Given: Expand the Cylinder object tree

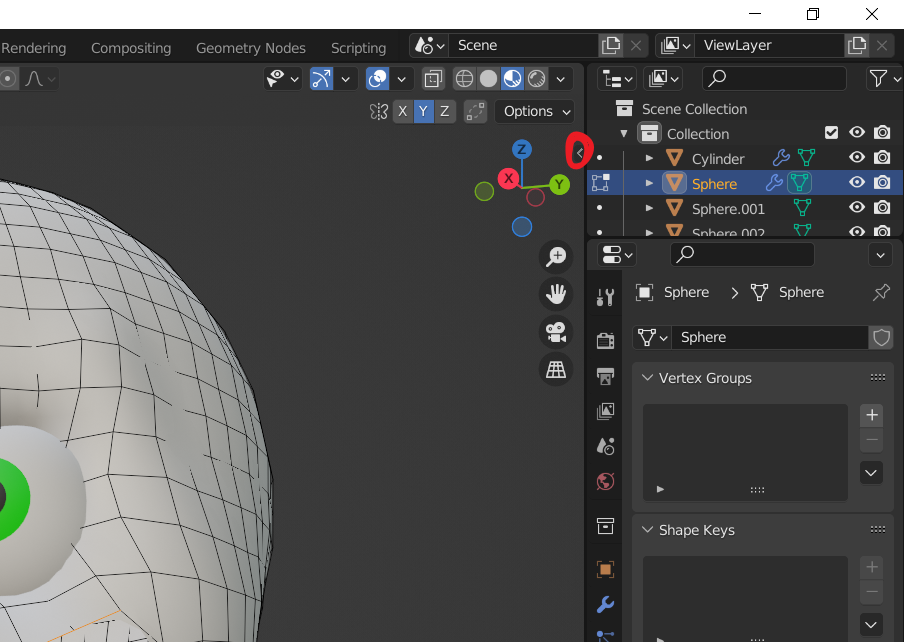Looking at the screenshot, I should pyautogui.click(x=649, y=158).
